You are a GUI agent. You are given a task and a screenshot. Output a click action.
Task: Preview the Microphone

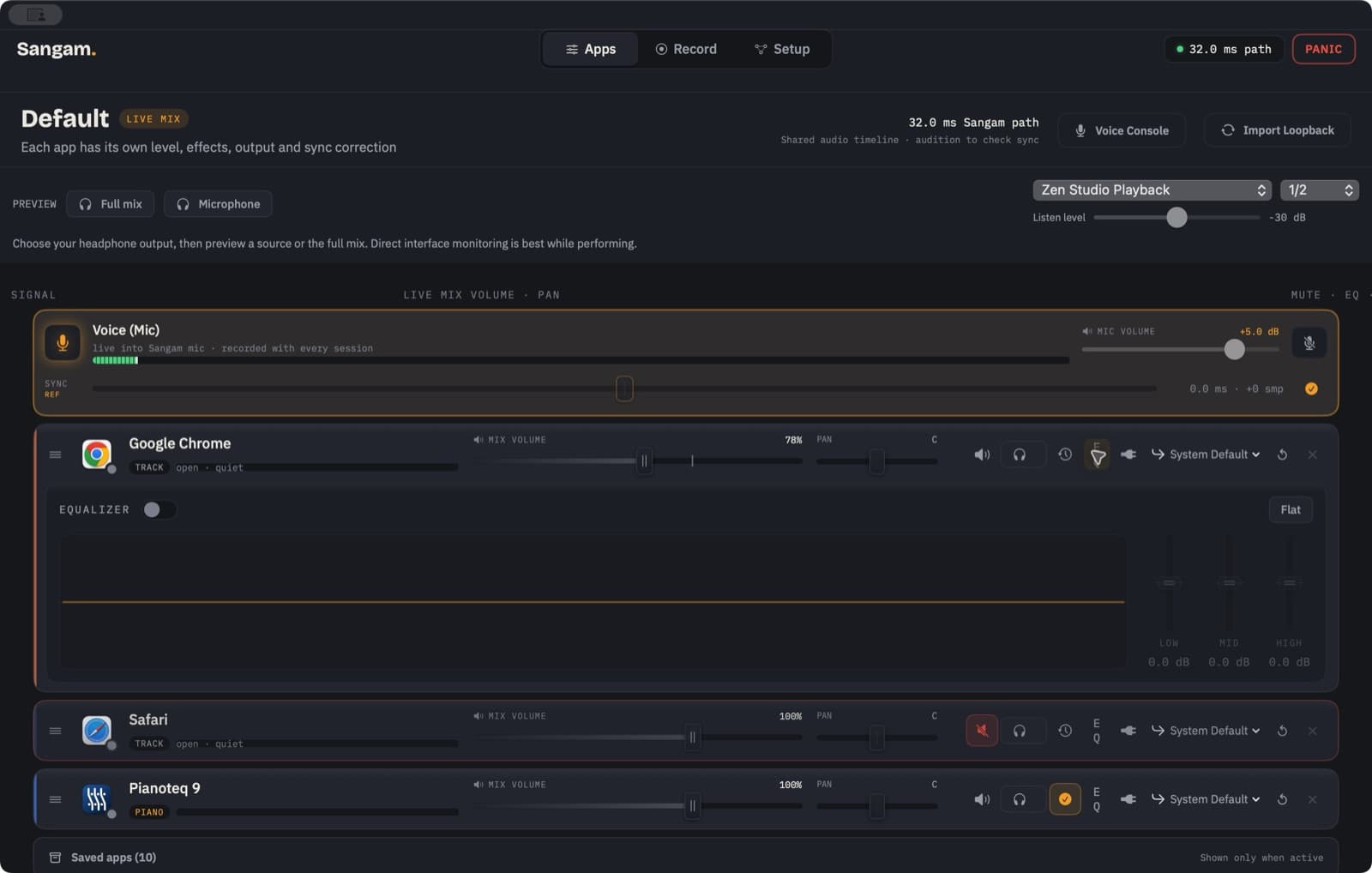tap(218, 204)
